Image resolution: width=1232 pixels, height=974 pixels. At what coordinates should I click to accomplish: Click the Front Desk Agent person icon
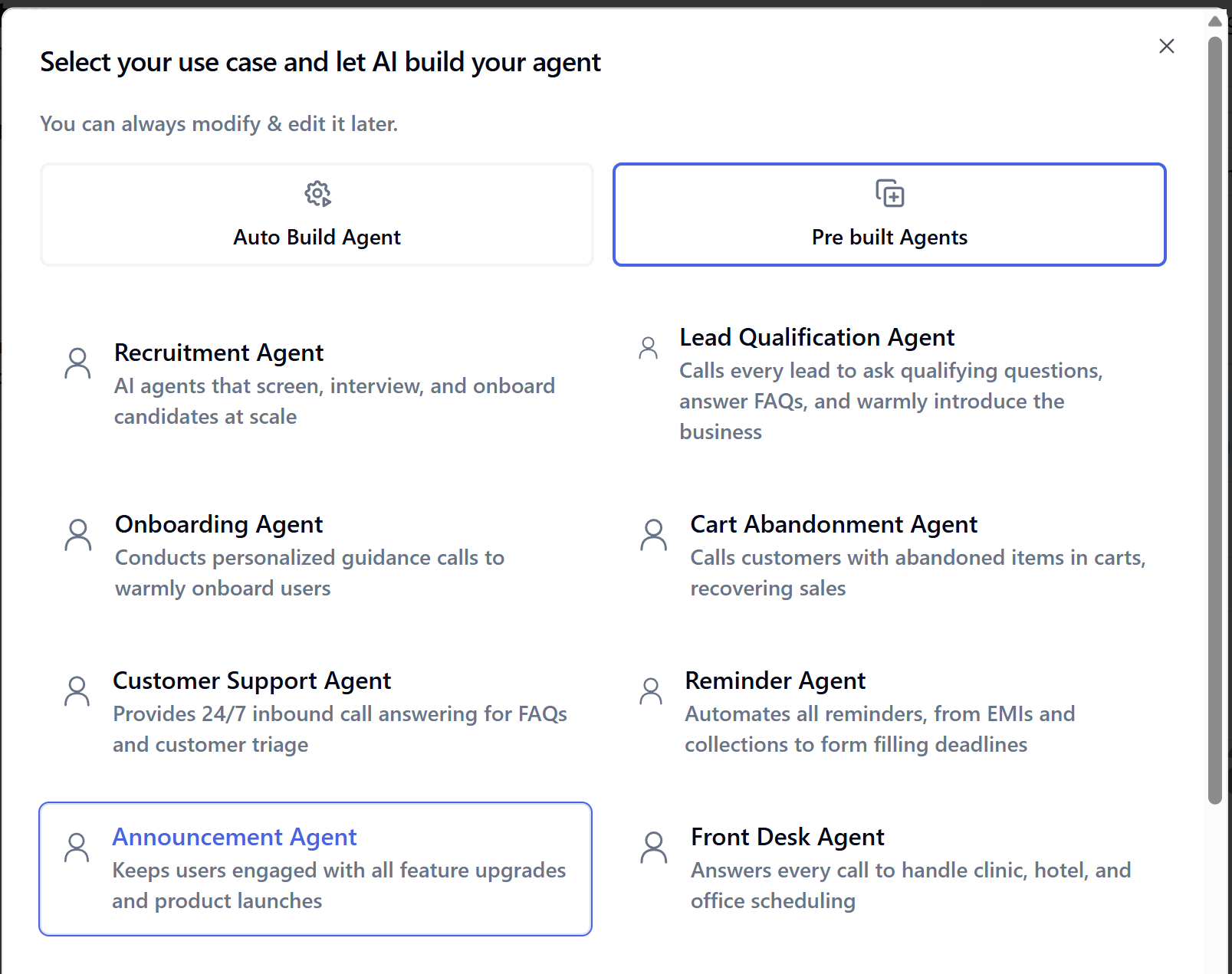point(653,847)
